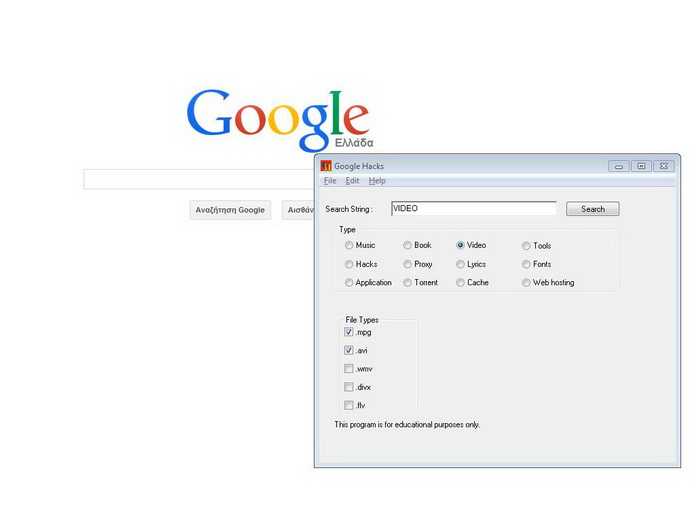This screenshot has width=700, height=509.
Task: Click the Google Hacks app icon in title bar
Action: click(326, 166)
